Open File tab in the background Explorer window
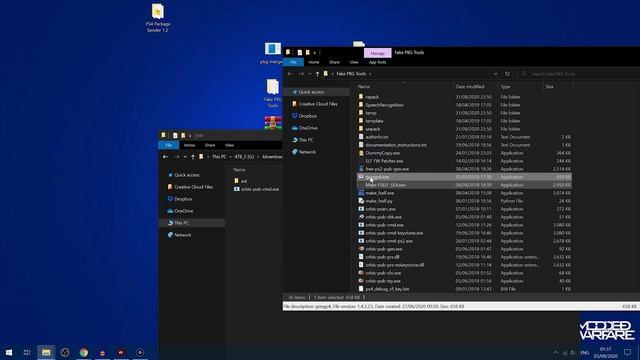The height and width of the screenshot is (360, 640). pyautogui.click(x=168, y=145)
